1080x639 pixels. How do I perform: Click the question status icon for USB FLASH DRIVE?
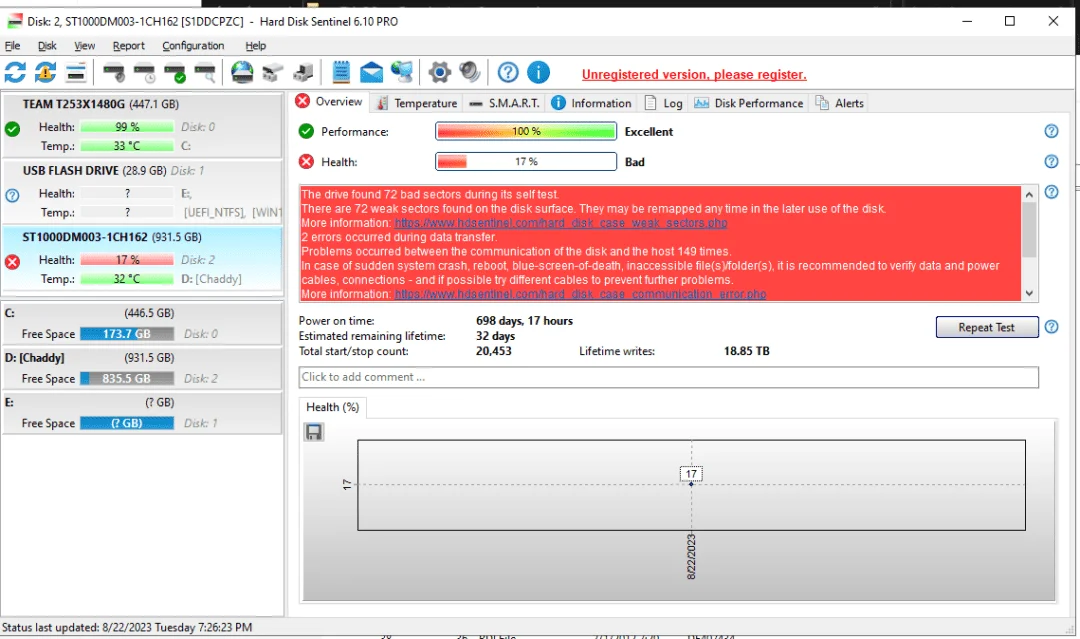click(x=12, y=196)
